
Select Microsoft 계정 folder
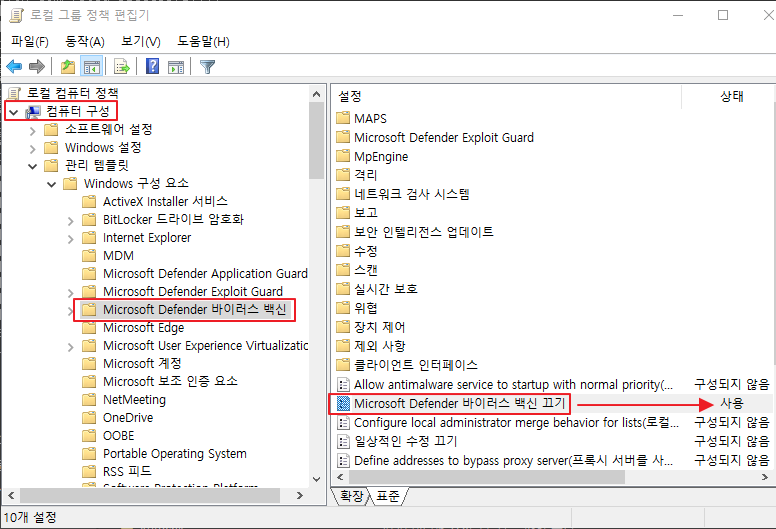coord(142,364)
